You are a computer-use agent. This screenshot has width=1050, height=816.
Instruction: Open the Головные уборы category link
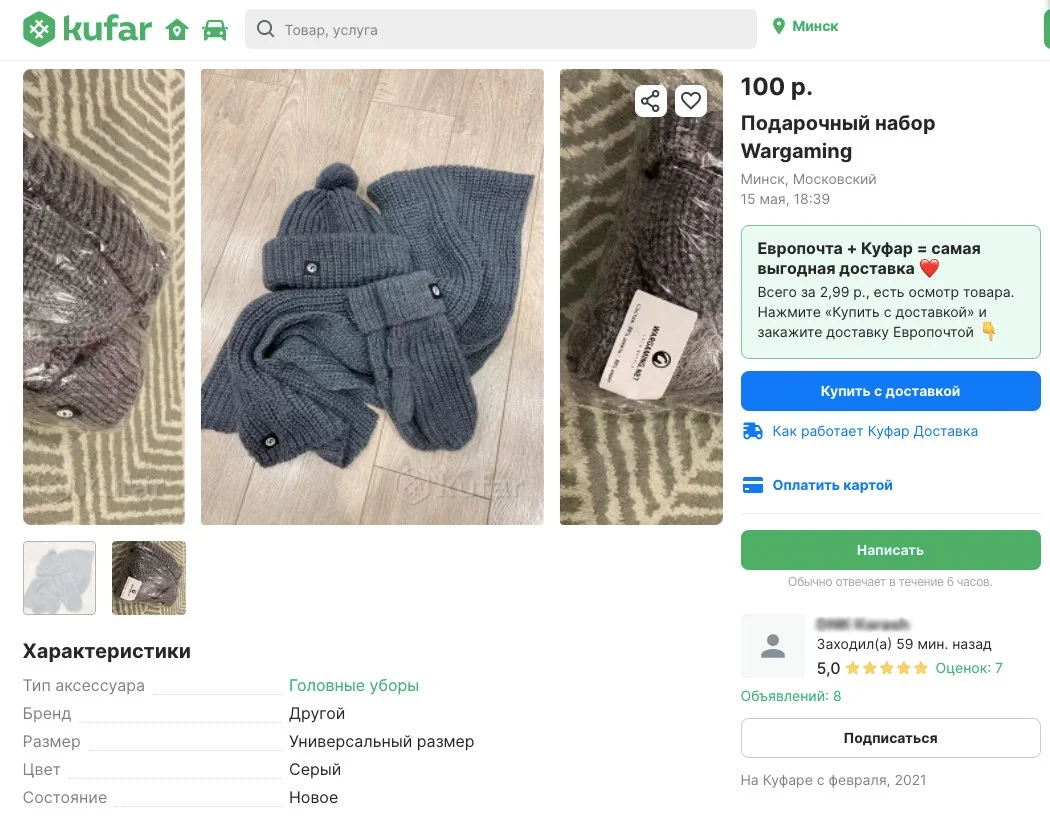[354, 686]
